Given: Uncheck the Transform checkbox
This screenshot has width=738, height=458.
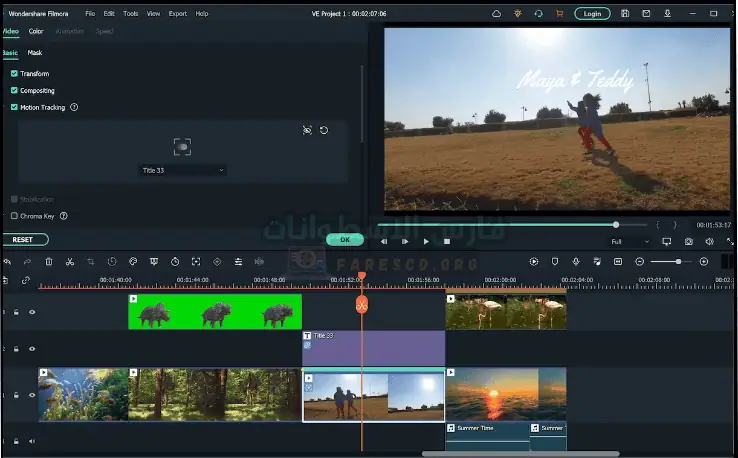Looking at the screenshot, I should (x=14, y=74).
